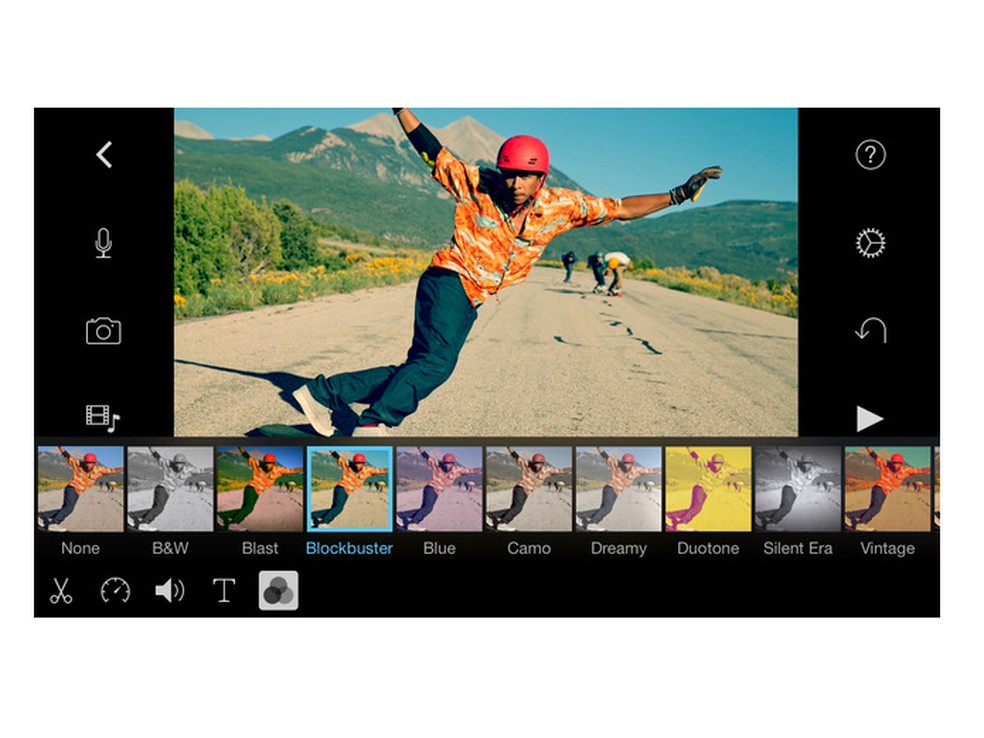984x738 pixels.
Task: Select the scissors trim tool
Action: (x=60, y=590)
